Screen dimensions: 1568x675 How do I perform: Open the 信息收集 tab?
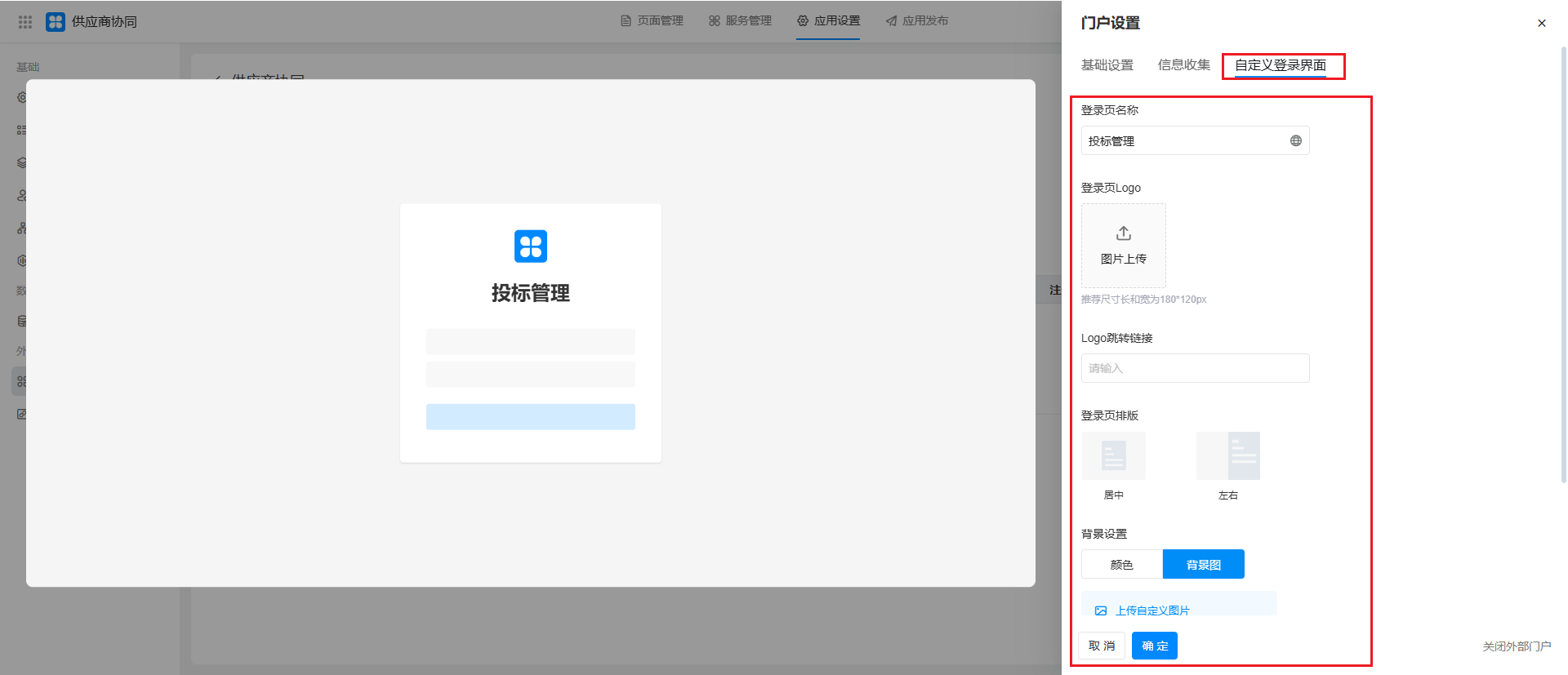[x=1183, y=65]
